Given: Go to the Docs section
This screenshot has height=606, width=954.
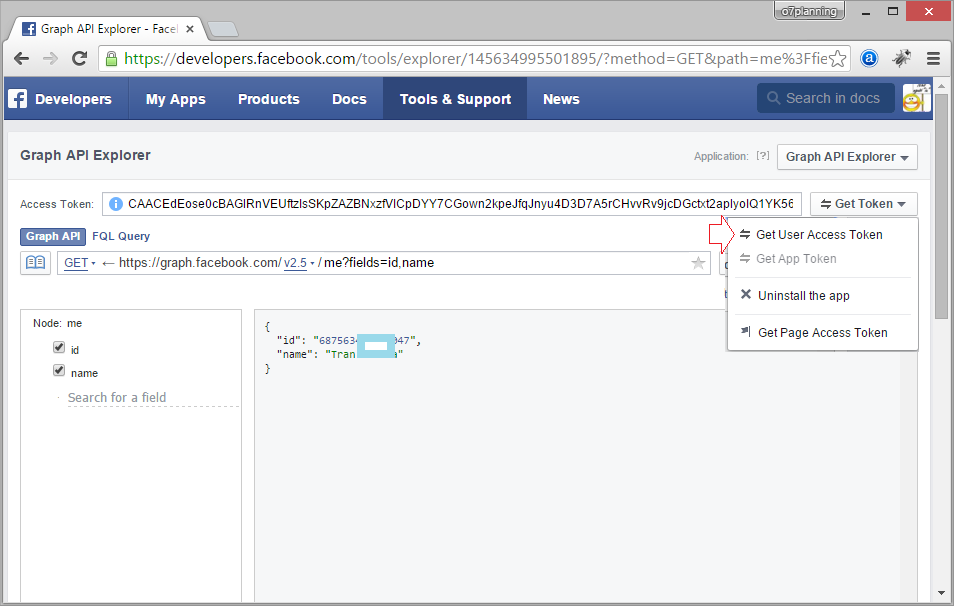Looking at the screenshot, I should tap(349, 99).
